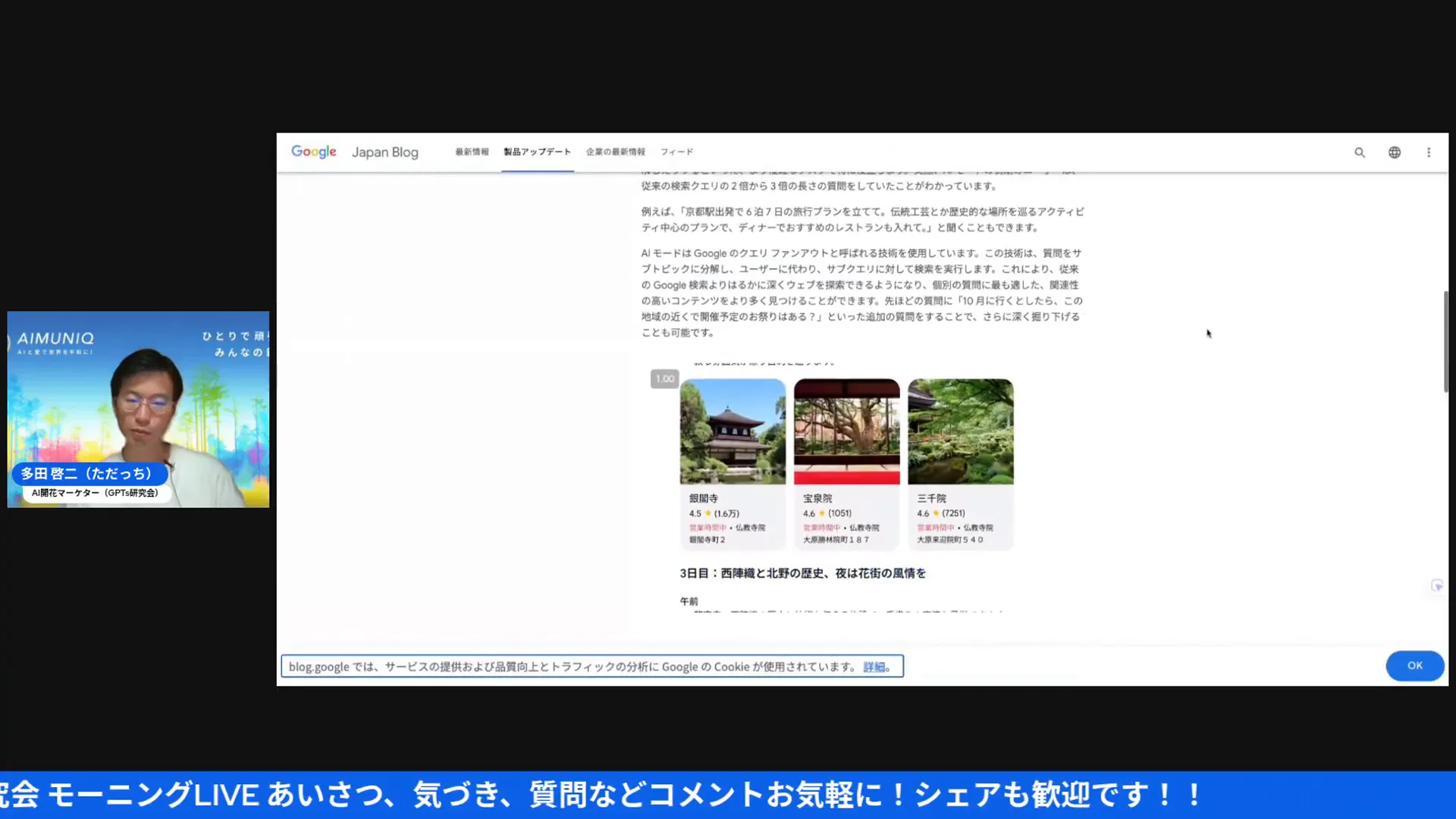Image resolution: width=1456 pixels, height=819 pixels.
Task: Click the 宝泉院 photo thumbnail
Action: 846,431
